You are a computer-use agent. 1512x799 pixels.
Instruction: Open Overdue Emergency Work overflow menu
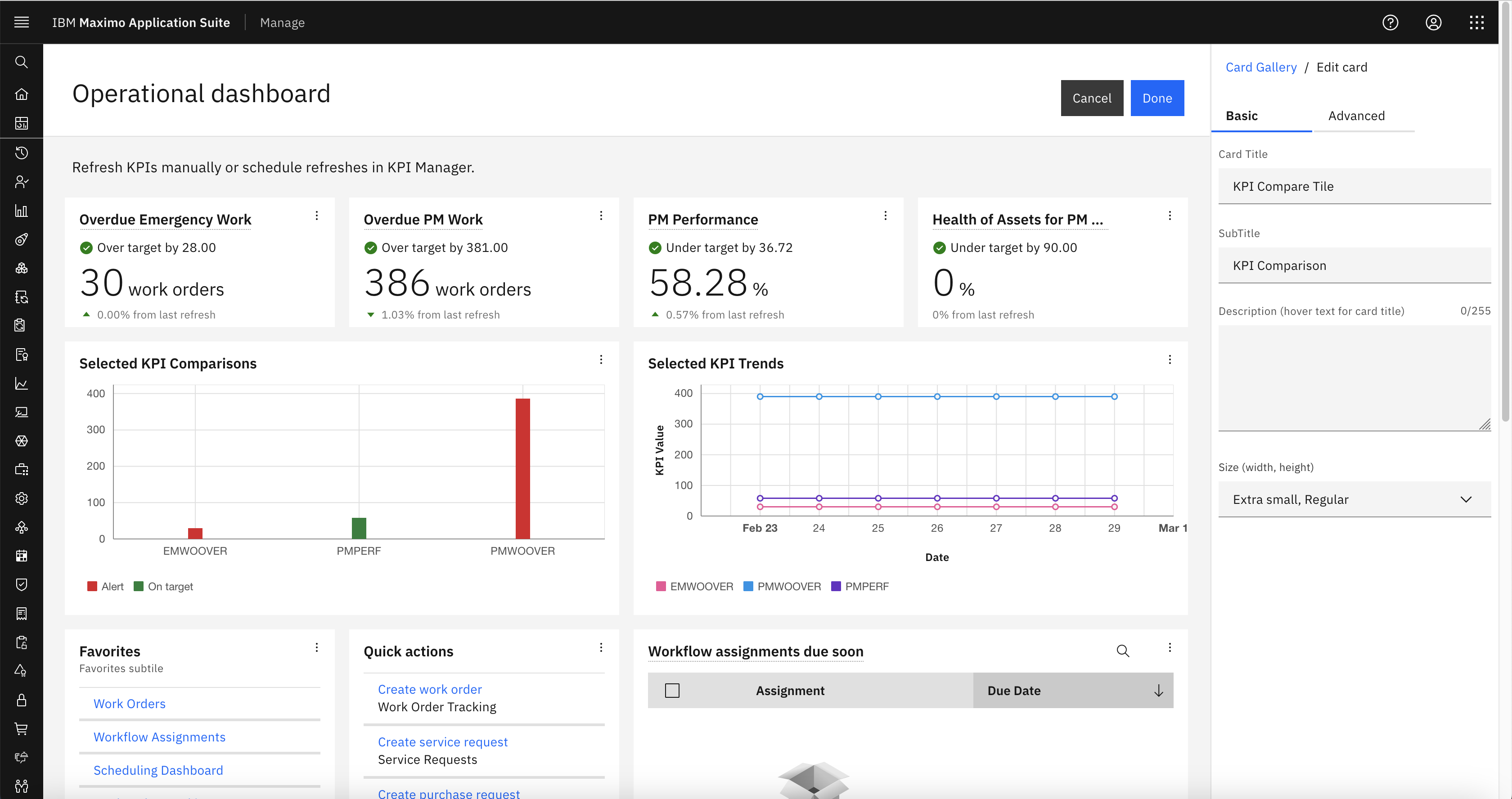click(316, 216)
